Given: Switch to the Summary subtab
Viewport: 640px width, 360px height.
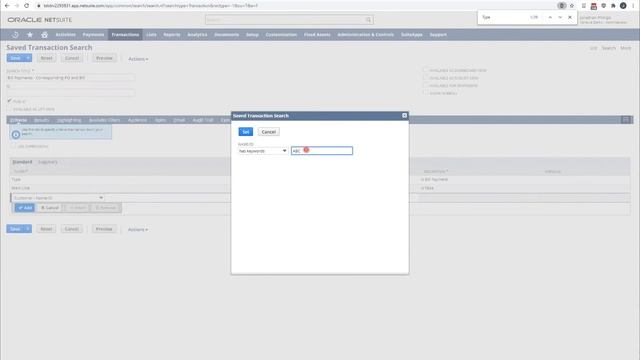Looking at the screenshot, I should point(48,162).
